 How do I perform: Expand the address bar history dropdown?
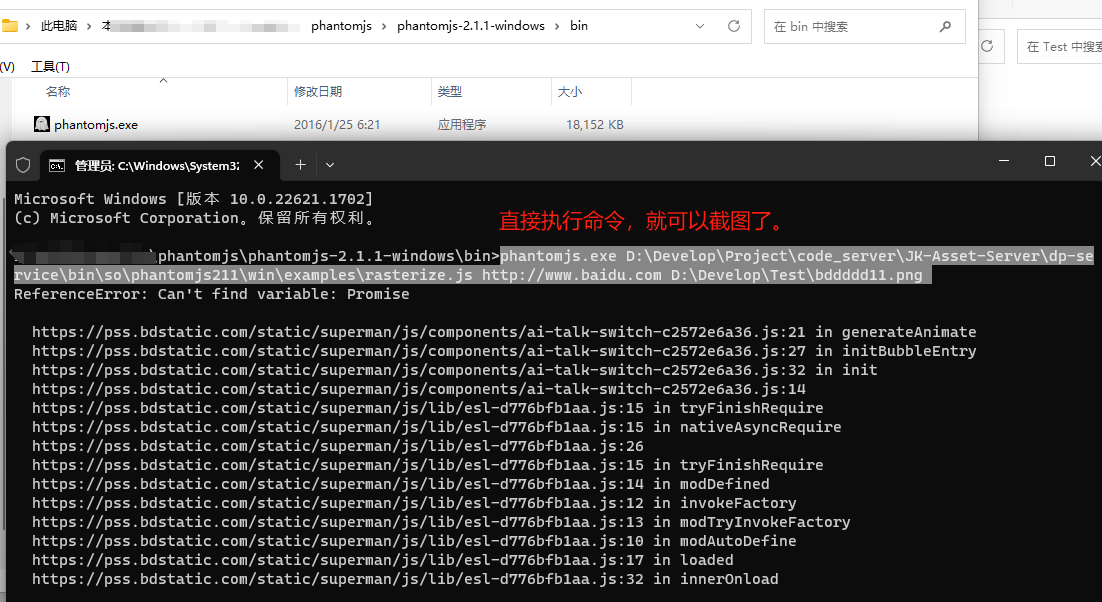pos(700,26)
